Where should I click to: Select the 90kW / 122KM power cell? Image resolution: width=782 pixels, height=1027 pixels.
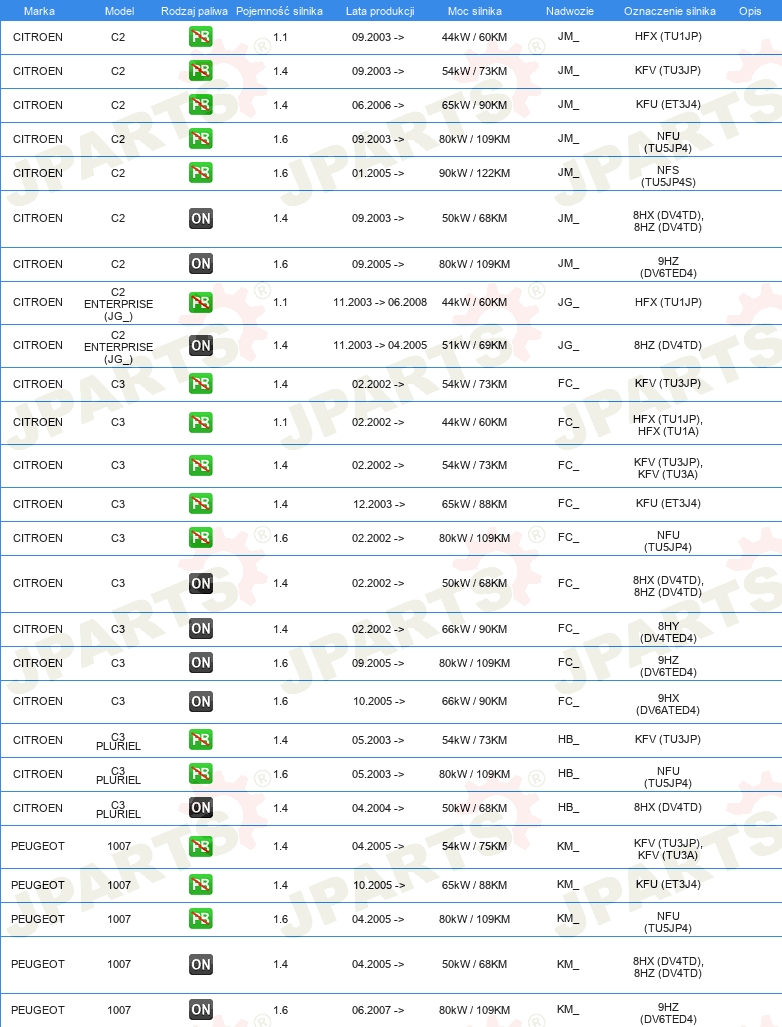(x=474, y=174)
